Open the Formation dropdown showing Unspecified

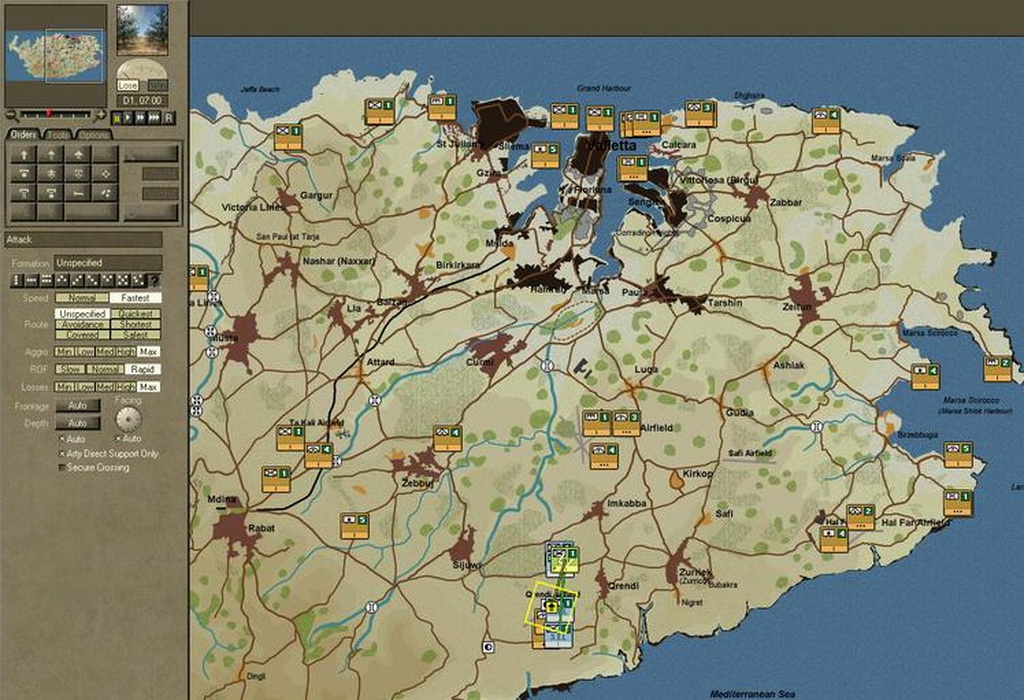pyautogui.click(x=107, y=262)
